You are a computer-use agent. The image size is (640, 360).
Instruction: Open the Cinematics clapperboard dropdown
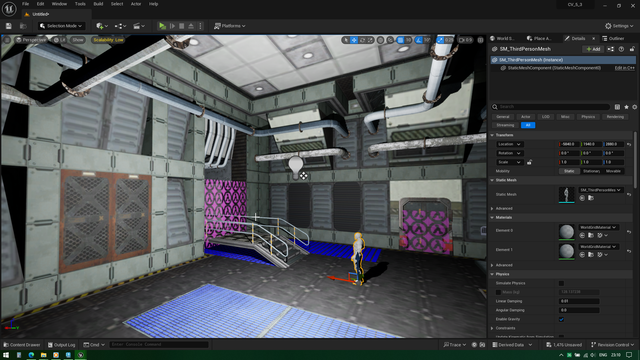[x=139, y=26]
